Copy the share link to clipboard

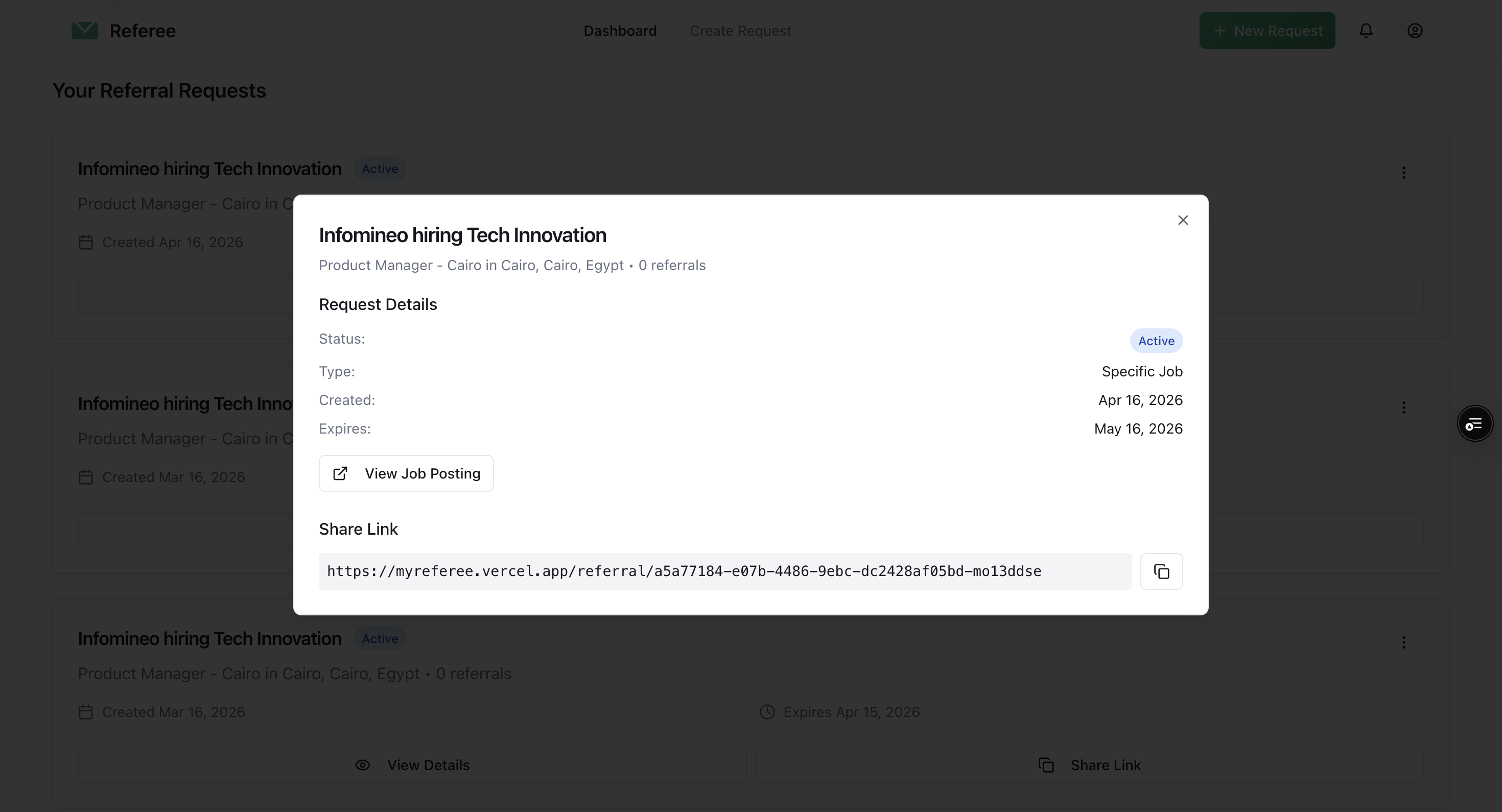point(1161,571)
